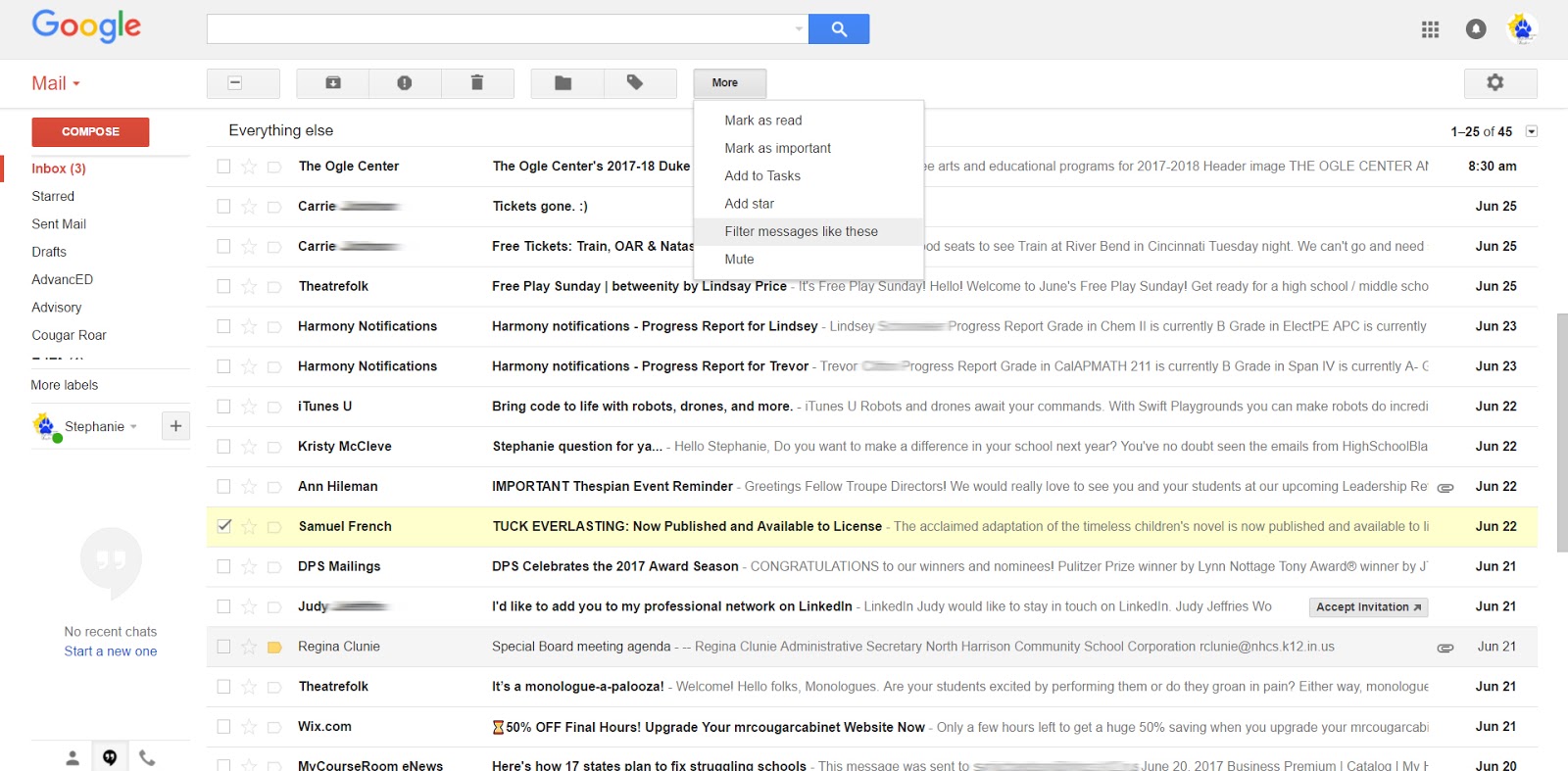1568x771 pixels.
Task: Click the Archive toolbar icon
Action: [333, 83]
